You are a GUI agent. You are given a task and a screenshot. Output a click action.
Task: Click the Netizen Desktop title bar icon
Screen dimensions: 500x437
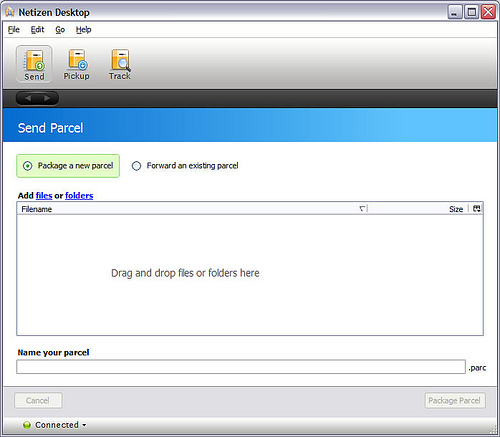[10, 12]
